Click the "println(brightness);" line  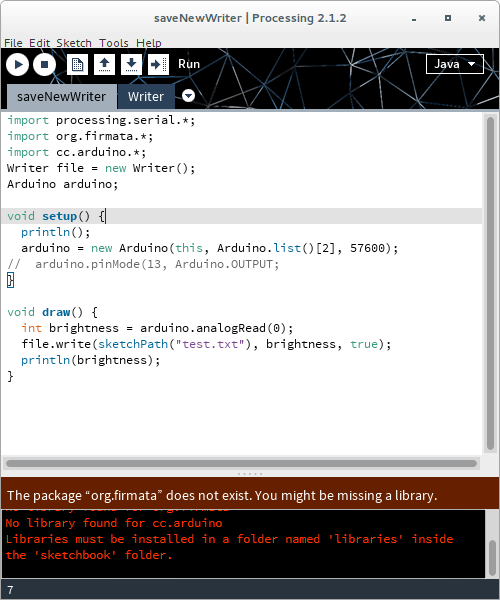[91, 360]
